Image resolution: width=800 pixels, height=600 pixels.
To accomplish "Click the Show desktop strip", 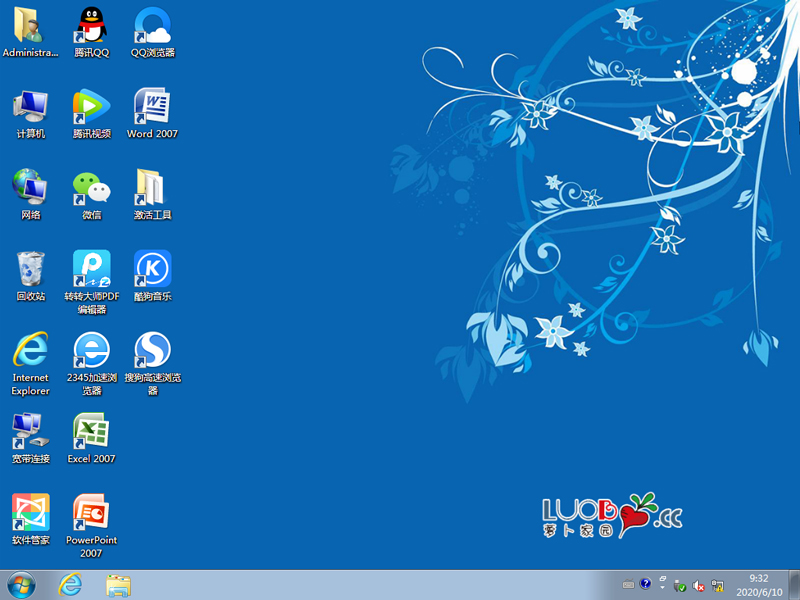I will (x=794, y=585).
